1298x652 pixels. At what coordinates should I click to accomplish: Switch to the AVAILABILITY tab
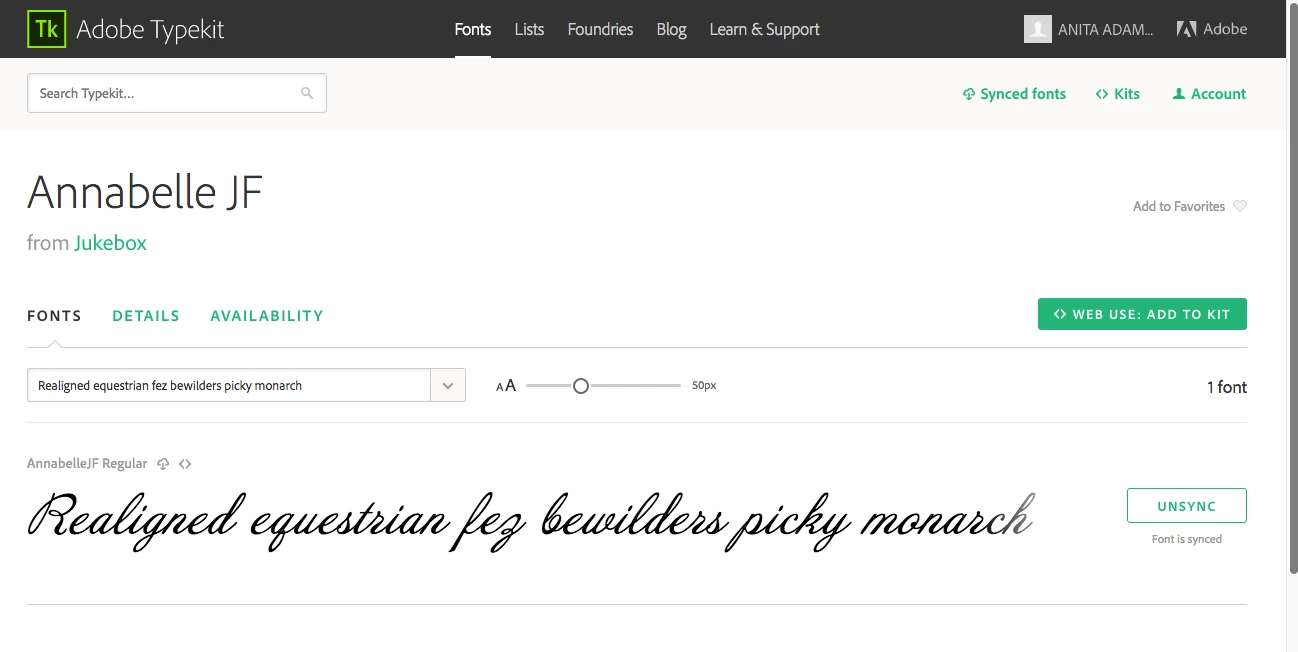pos(267,316)
